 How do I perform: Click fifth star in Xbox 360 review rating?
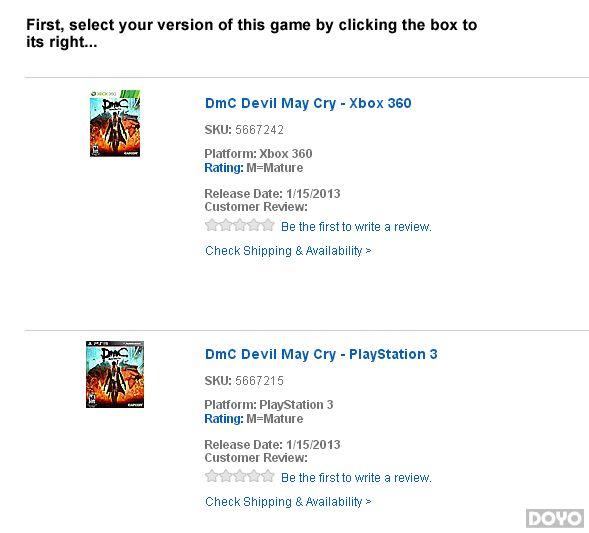pos(267,225)
